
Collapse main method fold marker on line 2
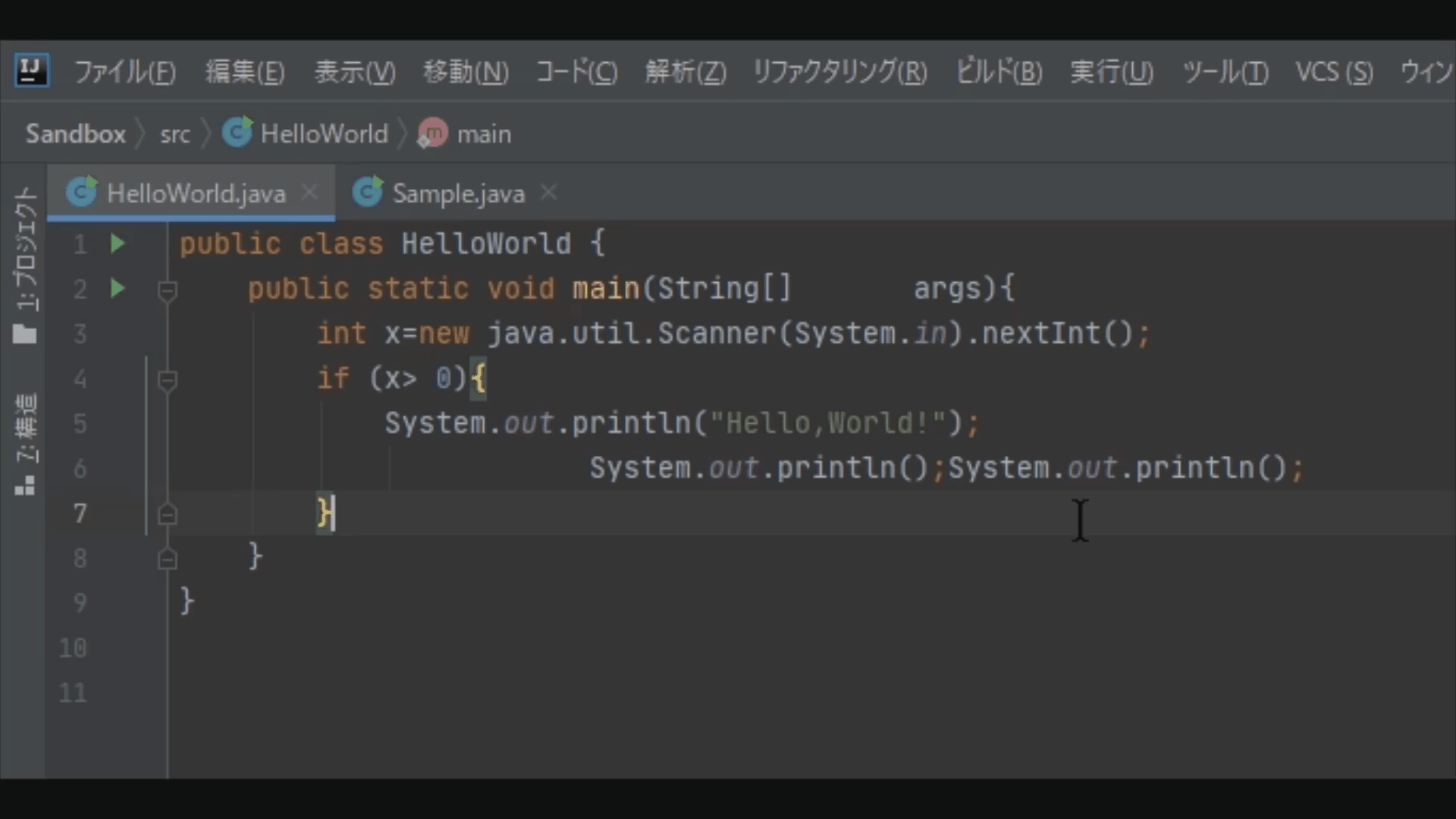(168, 290)
